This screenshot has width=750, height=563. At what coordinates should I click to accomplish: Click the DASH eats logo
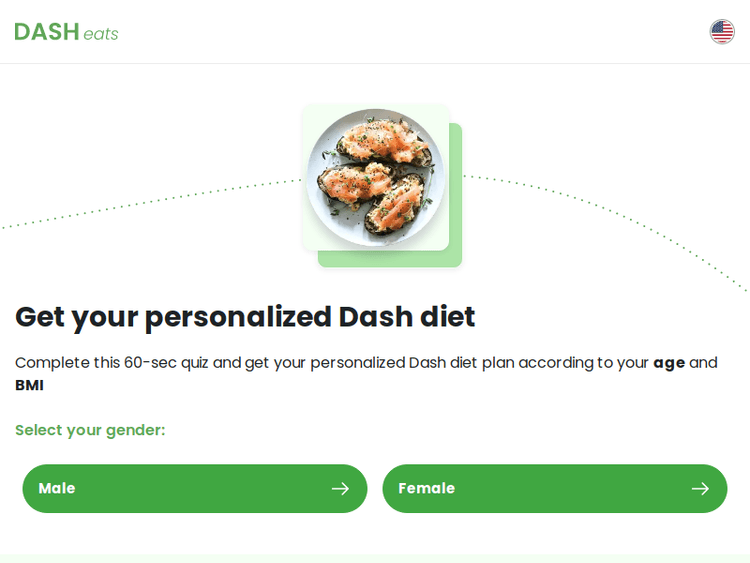pyautogui.click(x=66, y=32)
